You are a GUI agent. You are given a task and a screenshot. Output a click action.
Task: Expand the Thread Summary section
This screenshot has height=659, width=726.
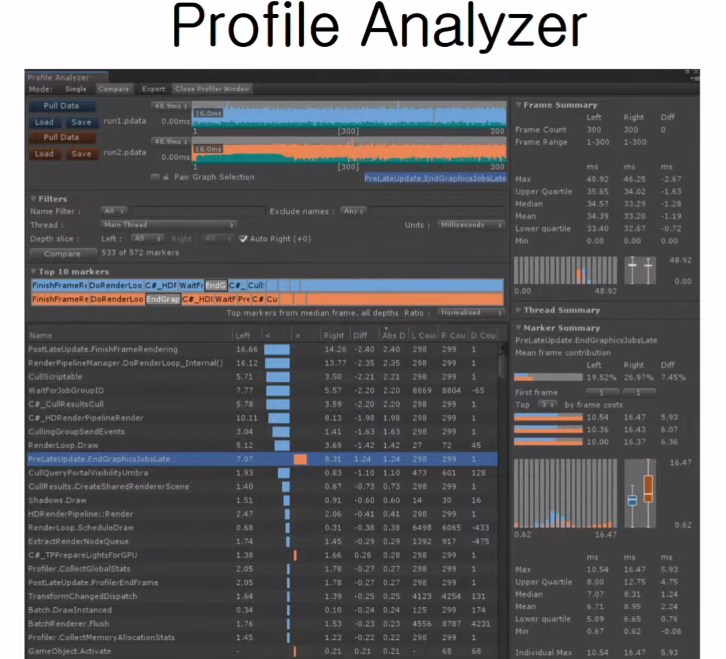(x=519, y=310)
